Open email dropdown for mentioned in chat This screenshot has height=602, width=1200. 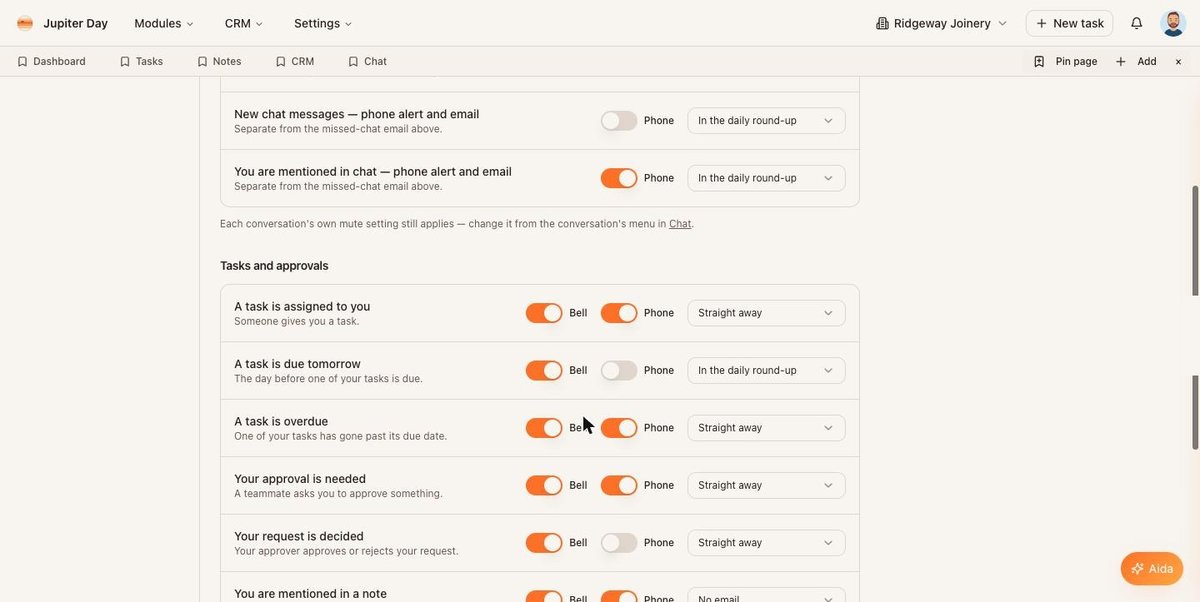[766, 178]
